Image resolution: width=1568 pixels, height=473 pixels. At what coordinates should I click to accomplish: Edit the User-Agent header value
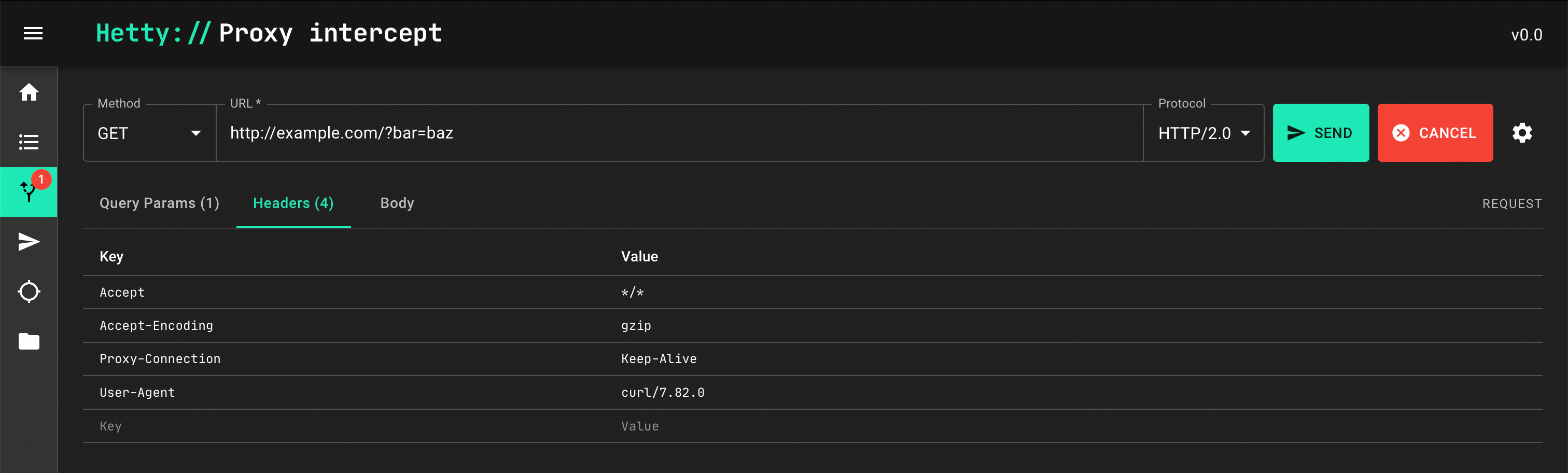663,393
